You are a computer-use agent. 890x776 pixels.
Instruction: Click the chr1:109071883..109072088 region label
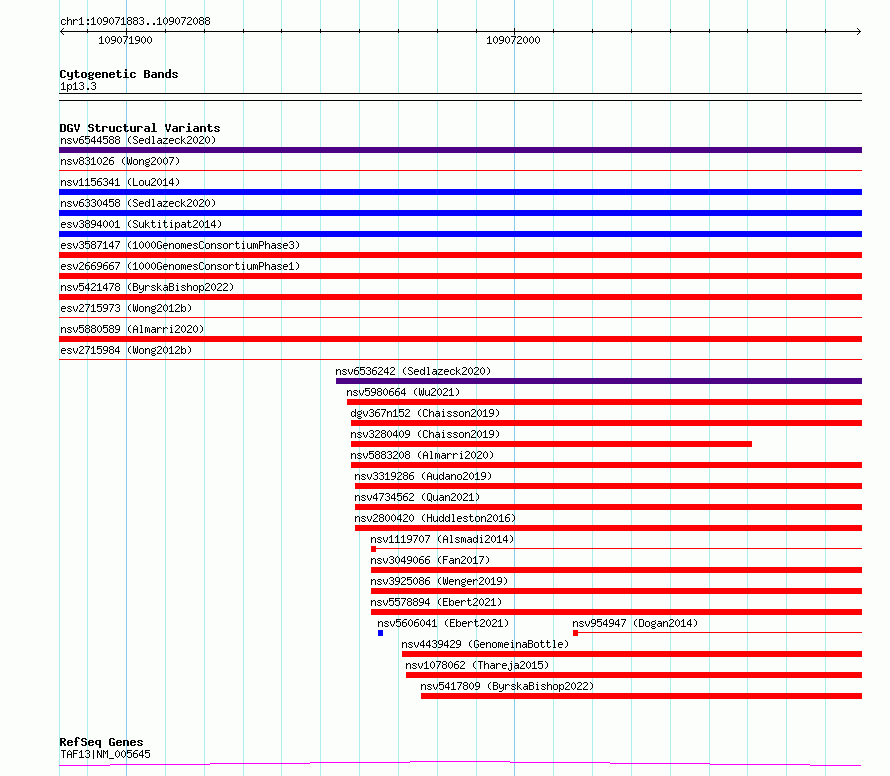click(135, 21)
